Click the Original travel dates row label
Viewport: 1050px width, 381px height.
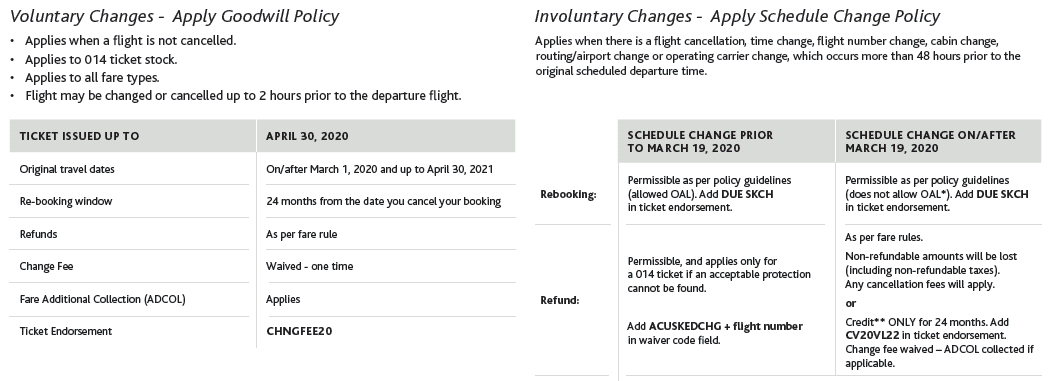67,169
